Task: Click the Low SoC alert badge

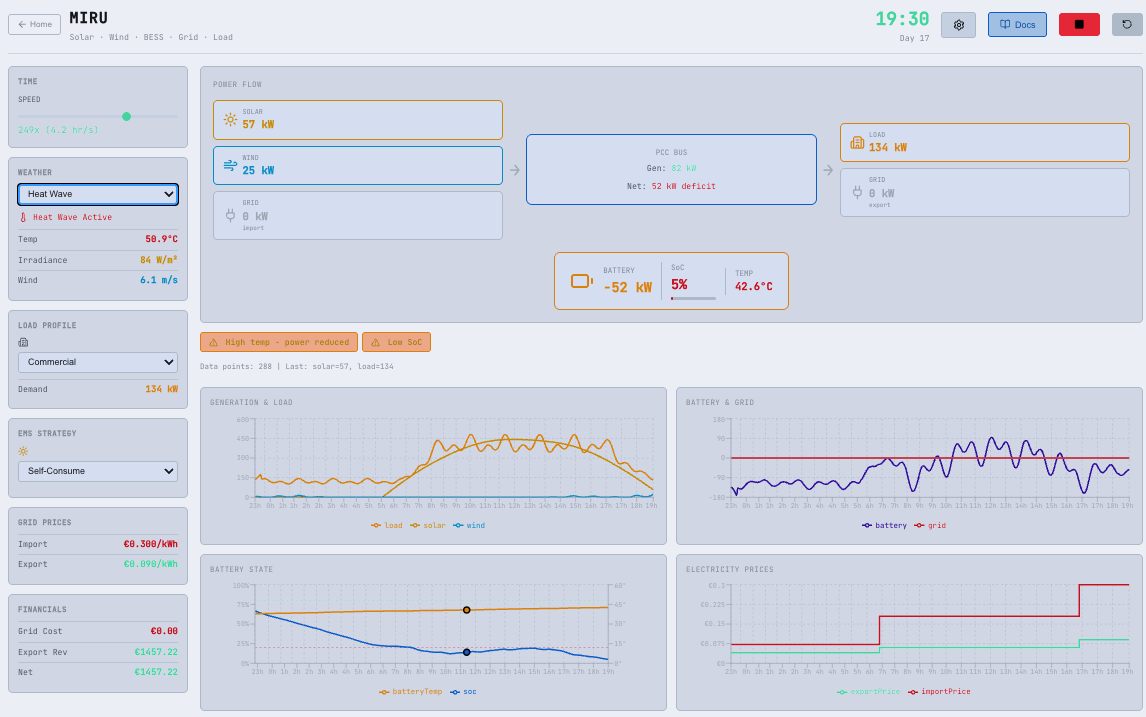Action: 396,342
